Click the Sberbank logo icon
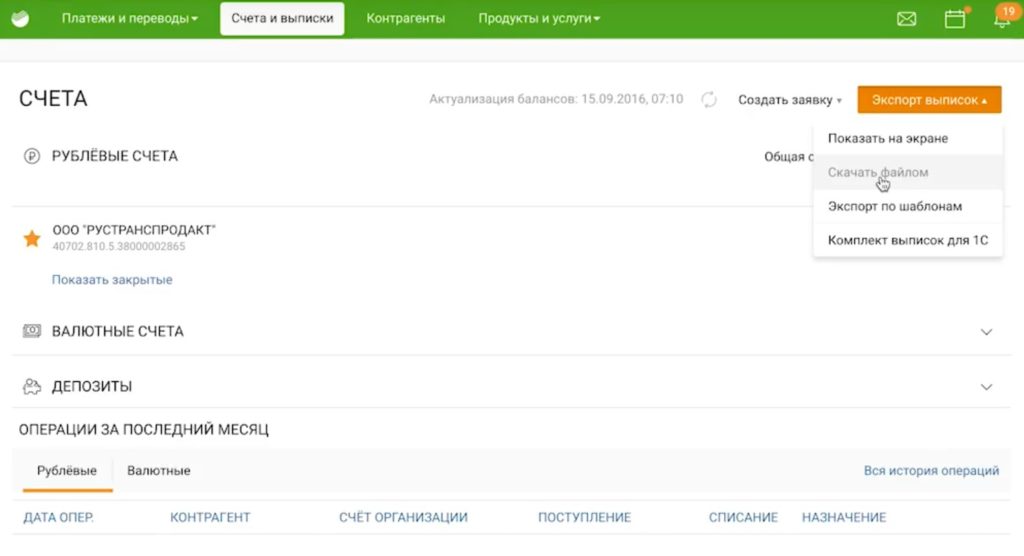Viewport: 1024px width, 556px height. click(x=20, y=18)
